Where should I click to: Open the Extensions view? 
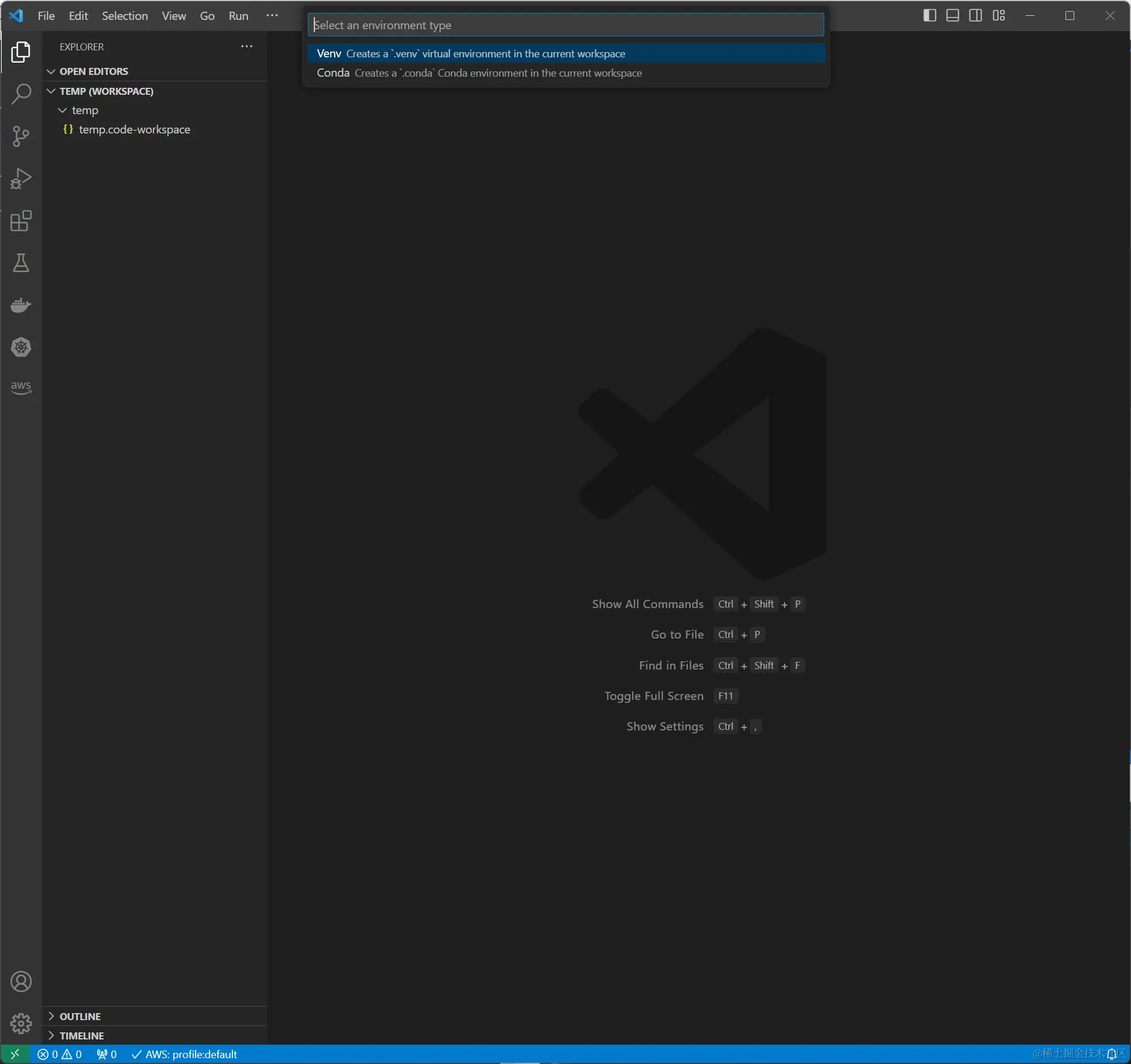(20, 221)
